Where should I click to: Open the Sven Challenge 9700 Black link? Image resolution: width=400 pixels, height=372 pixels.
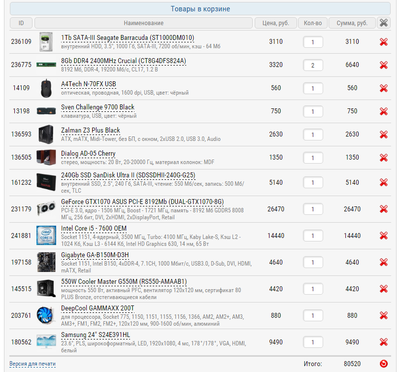pos(98,107)
